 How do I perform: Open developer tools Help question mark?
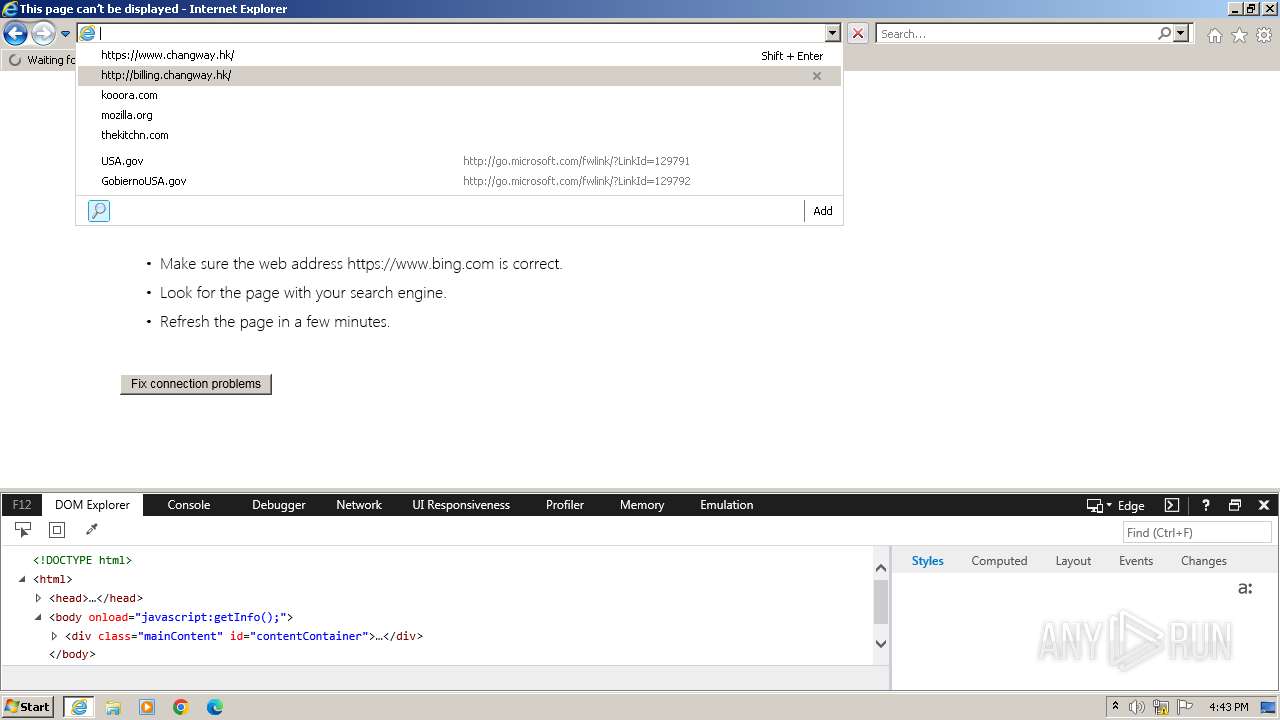1206,505
